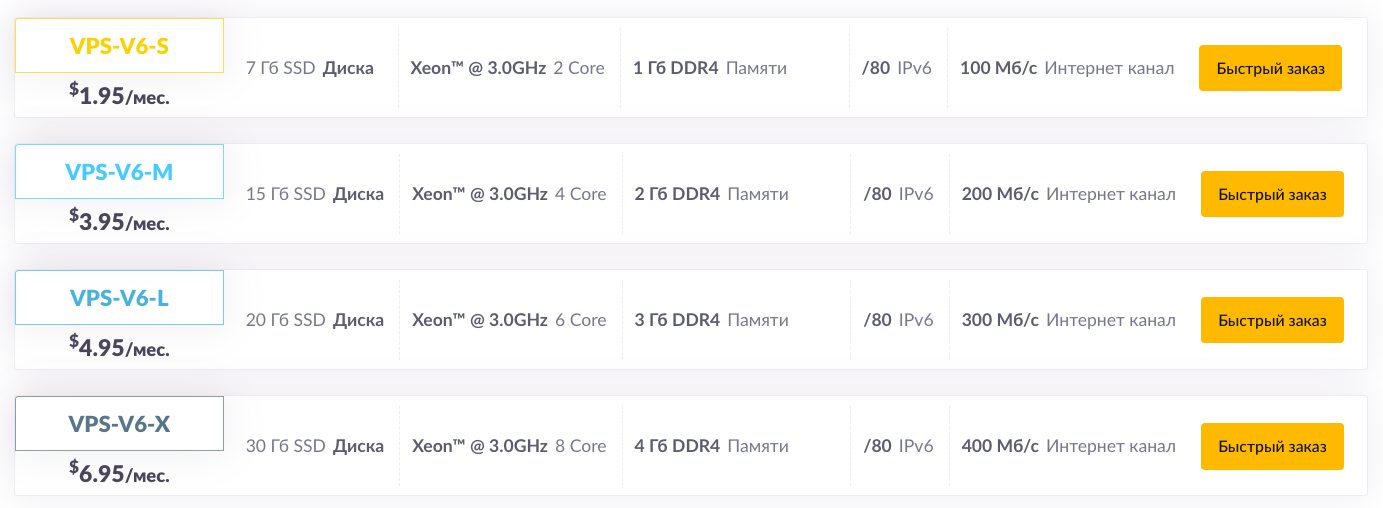This screenshot has width=1383, height=508.
Task: Click the $4.95/мес. price
Action: (119, 347)
